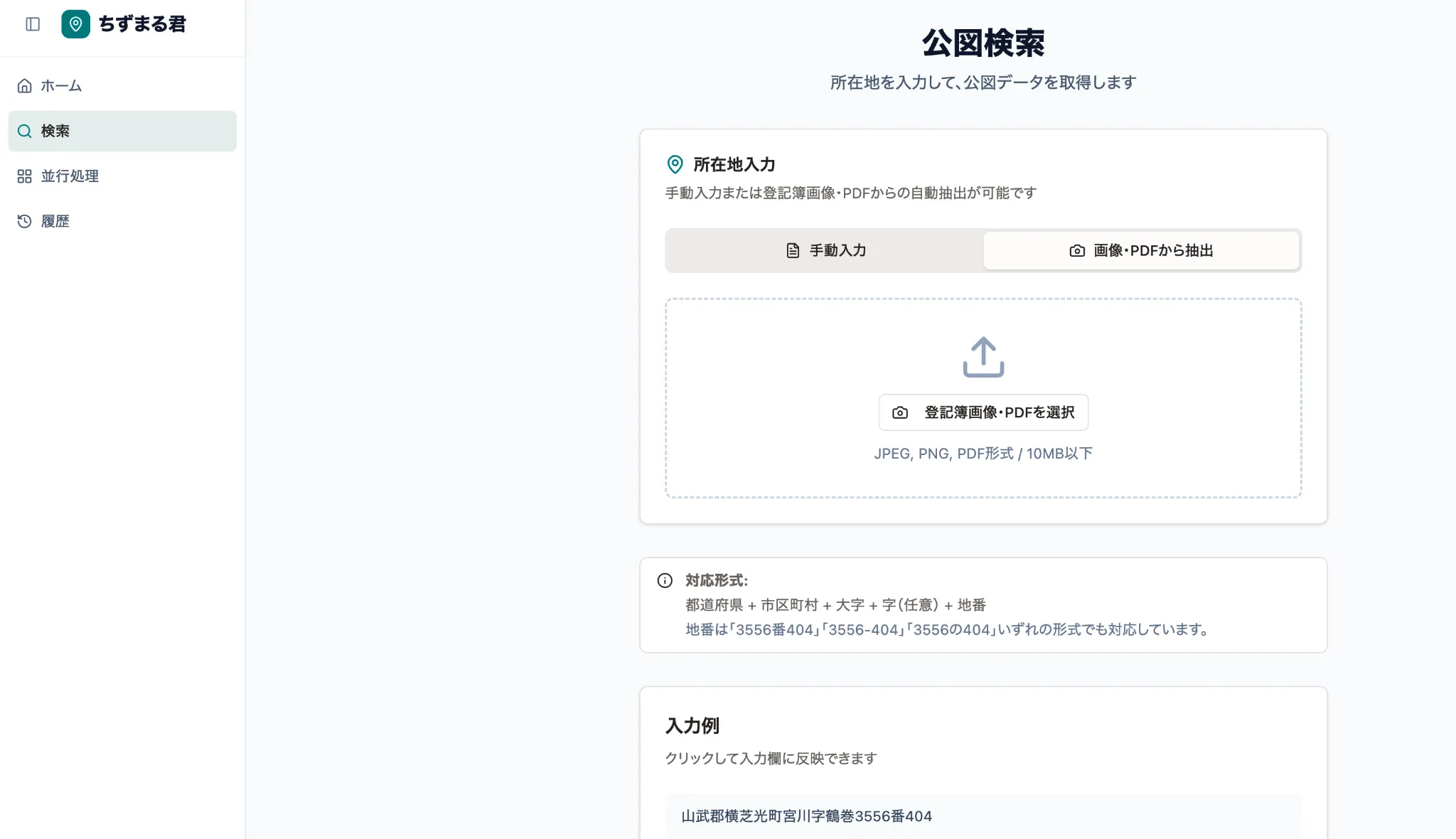This screenshot has height=839, width=1456.
Task: Click the document icon in 手動入力 tab
Action: (x=793, y=250)
